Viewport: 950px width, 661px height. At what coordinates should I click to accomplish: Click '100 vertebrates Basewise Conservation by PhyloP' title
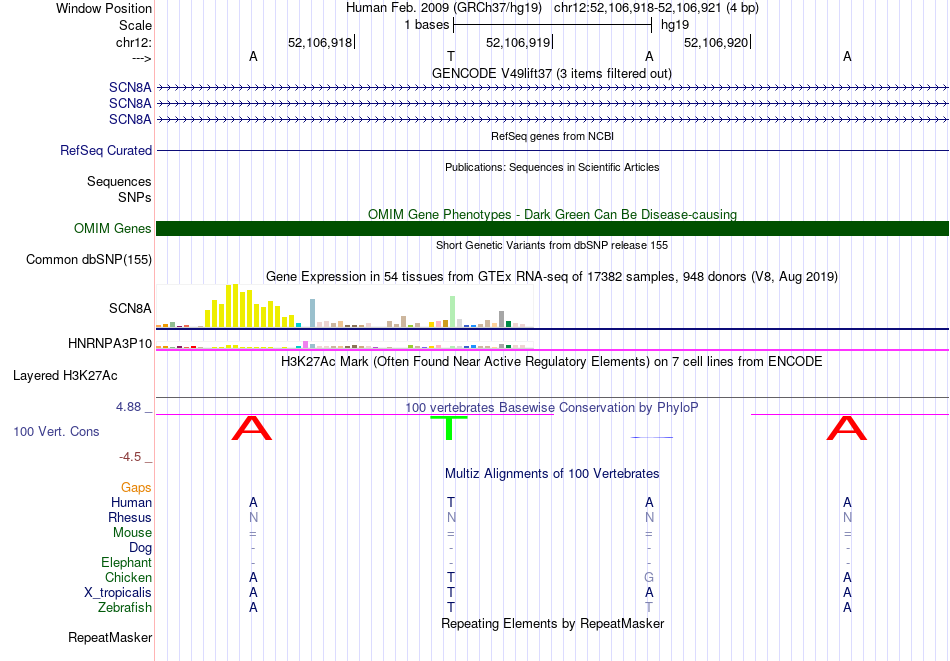[x=552, y=408]
